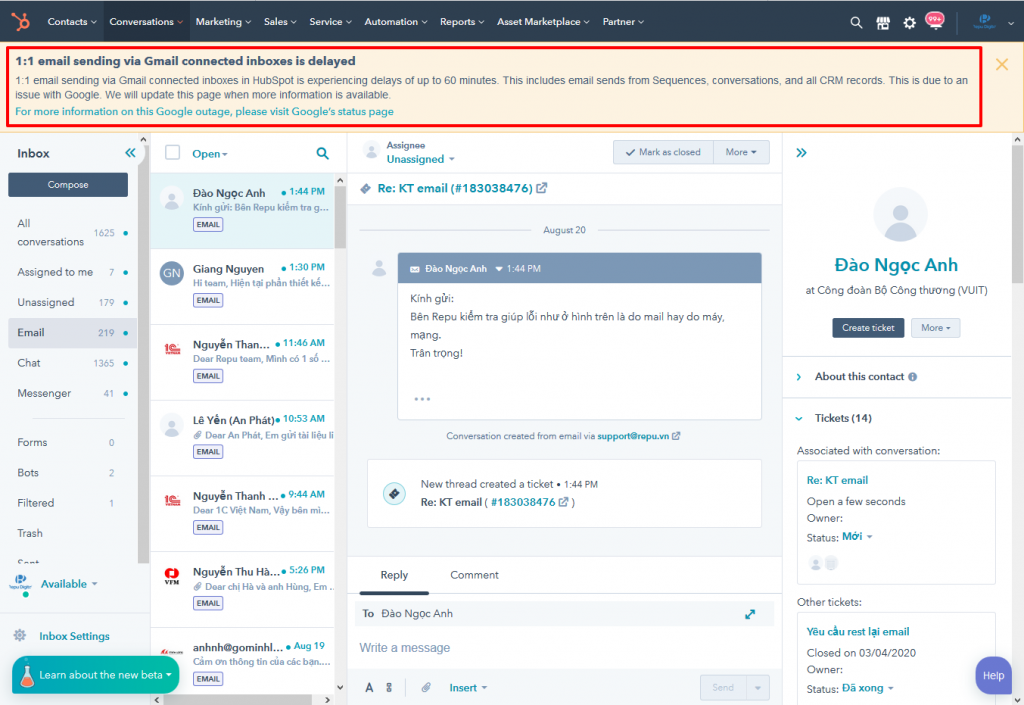
Task: Switch to the Comment tab
Action: pos(474,575)
